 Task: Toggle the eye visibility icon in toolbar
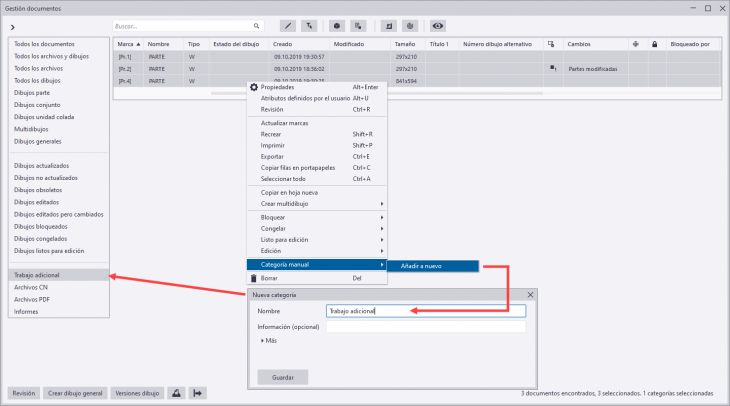(438, 26)
